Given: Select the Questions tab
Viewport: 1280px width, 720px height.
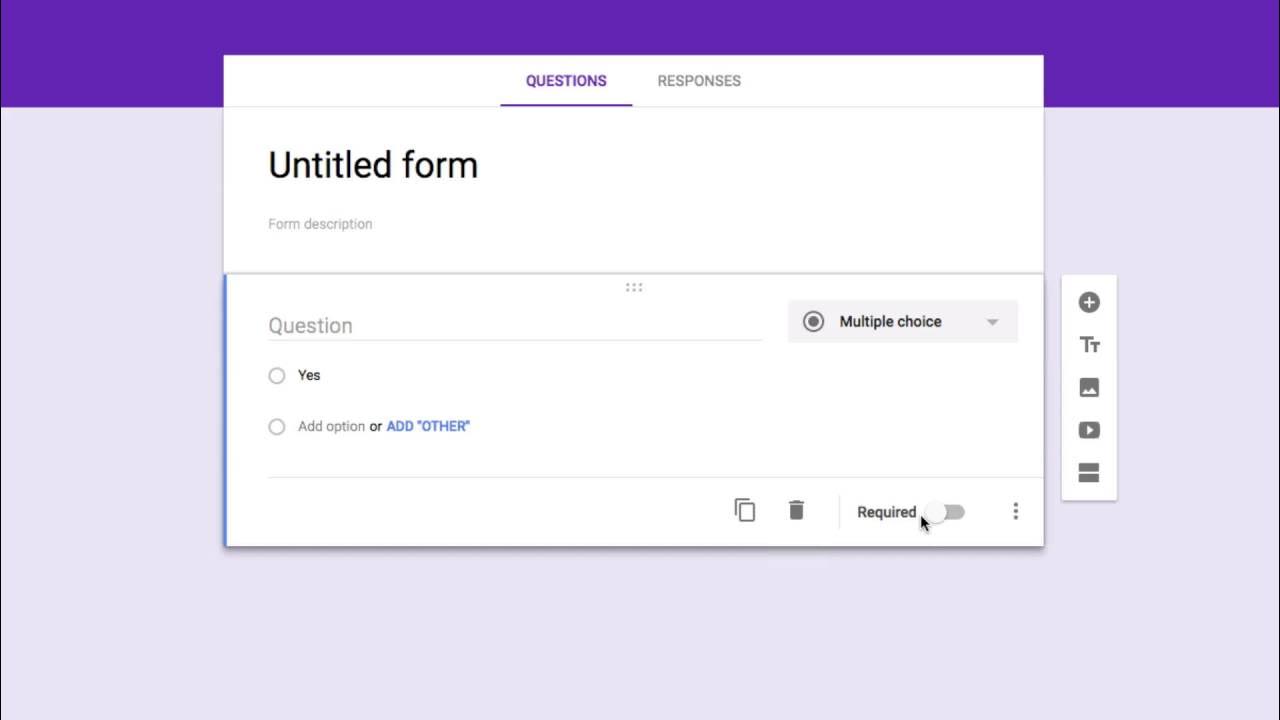Looking at the screenshot, I should (x=566, y=81).
